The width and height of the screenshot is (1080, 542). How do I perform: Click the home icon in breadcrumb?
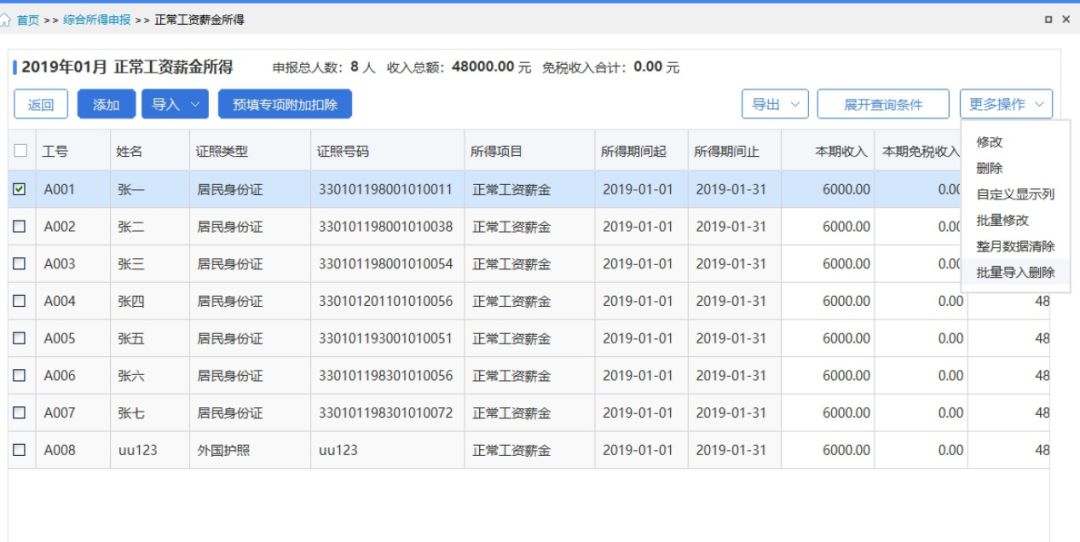tap(6, 20)
